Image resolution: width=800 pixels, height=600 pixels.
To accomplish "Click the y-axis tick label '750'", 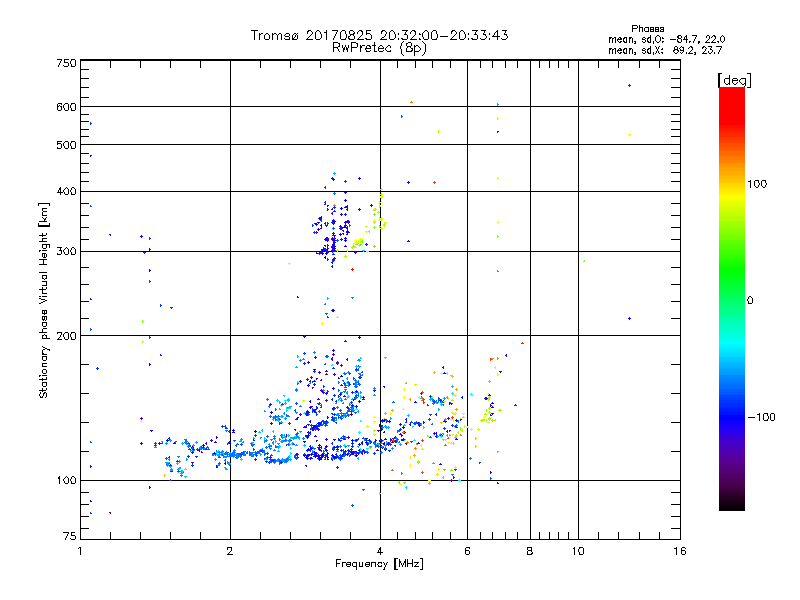I will (x=66, y=63).
